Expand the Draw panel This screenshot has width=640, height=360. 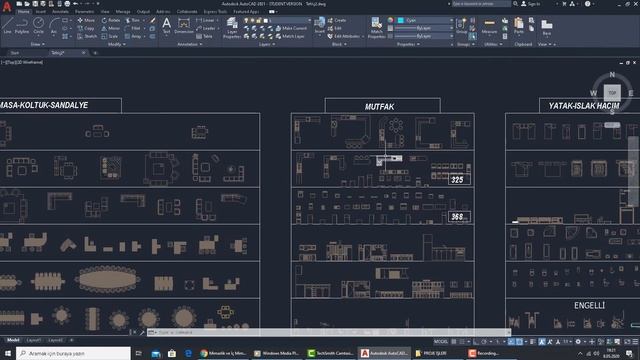pos(38,44)
